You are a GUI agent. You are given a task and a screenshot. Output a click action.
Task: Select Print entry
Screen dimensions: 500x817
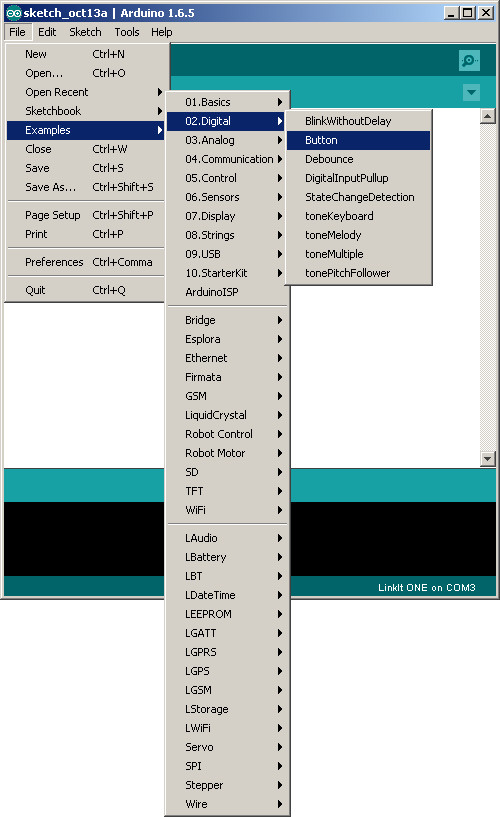point(86,234)
